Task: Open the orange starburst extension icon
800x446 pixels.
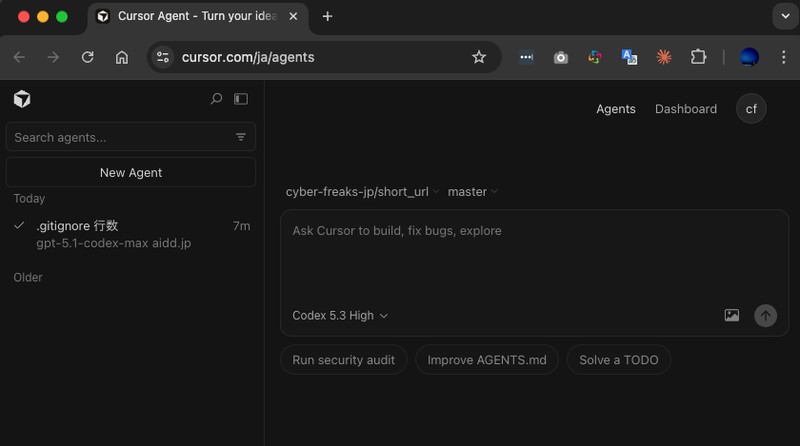Action: 664,57
